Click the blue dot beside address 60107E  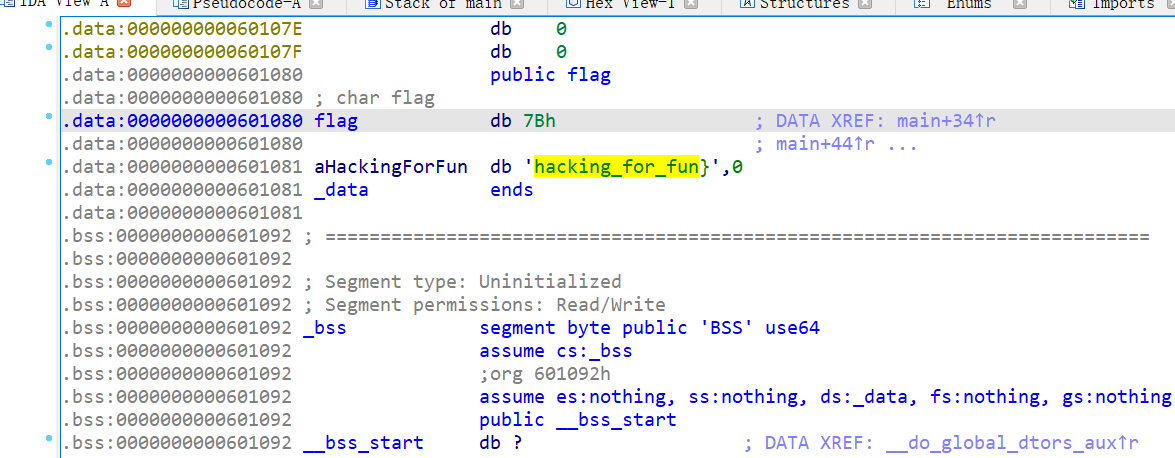click(x=49, y=25)
